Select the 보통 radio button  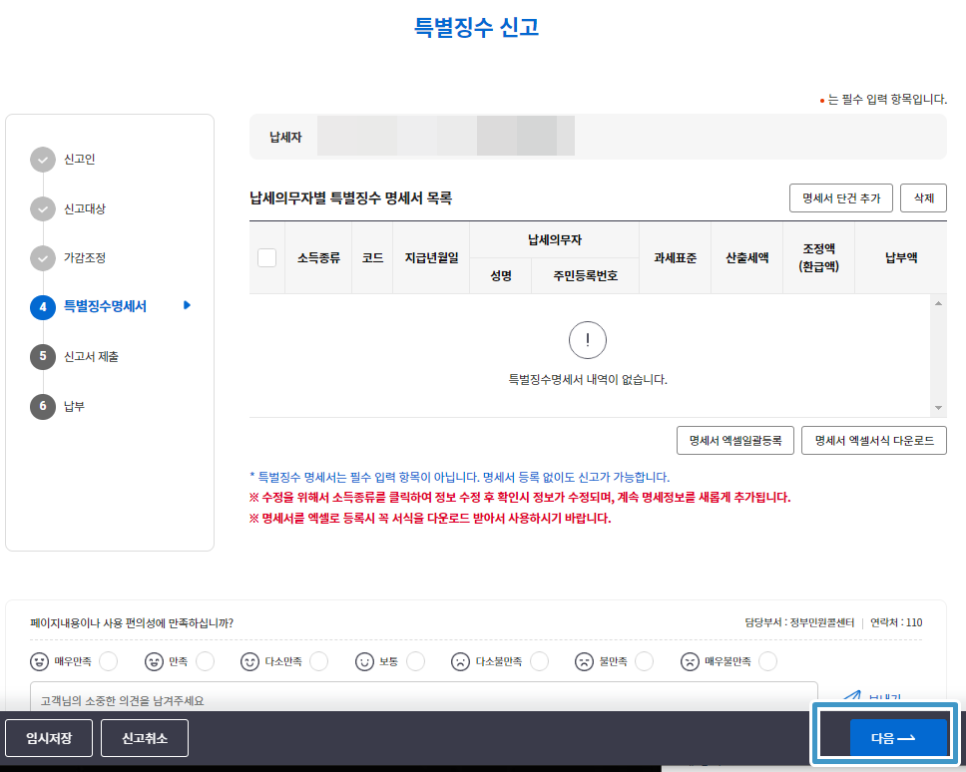pos(416,661)
